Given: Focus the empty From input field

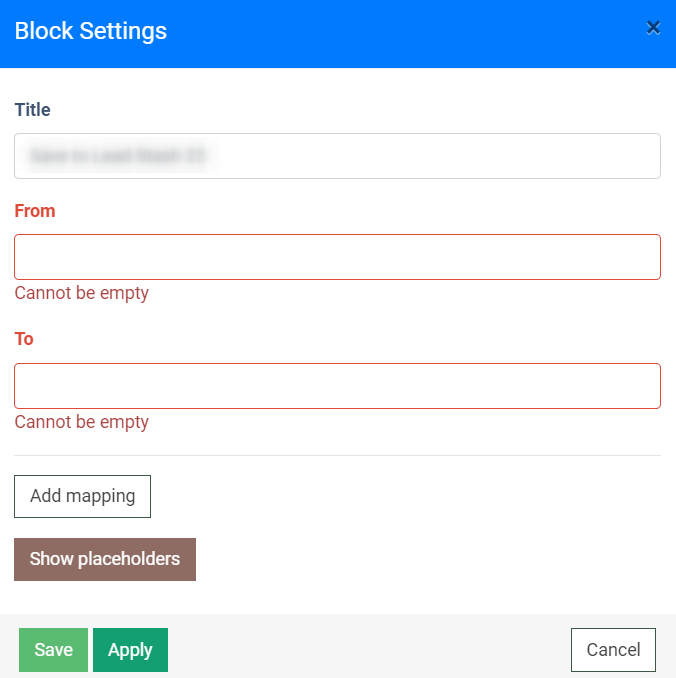Looking at the screenshot, I should pos(337,257).
